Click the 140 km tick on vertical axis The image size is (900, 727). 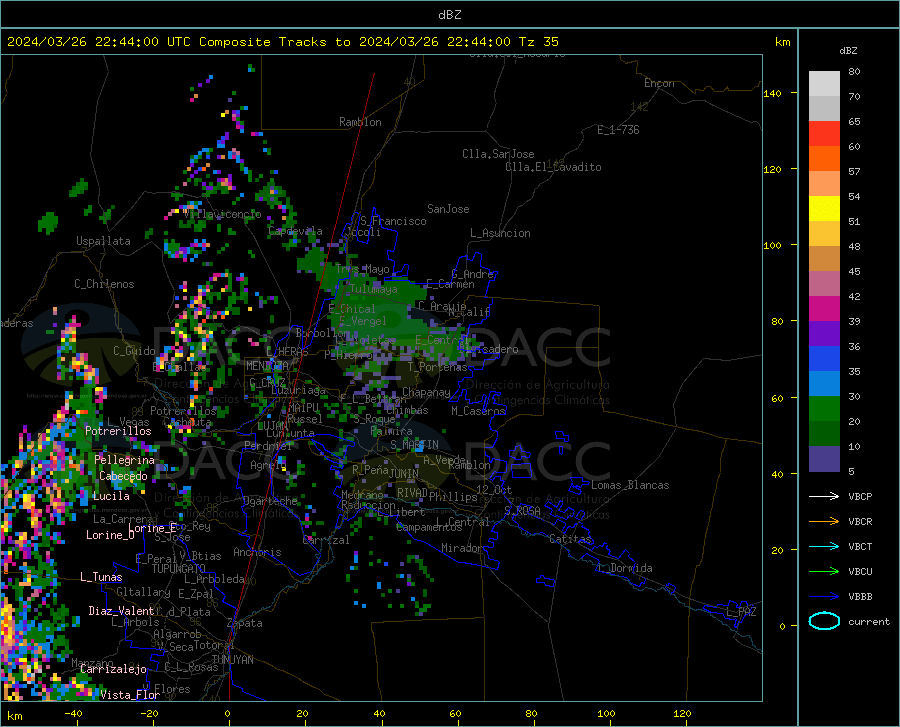pos(772,94)
